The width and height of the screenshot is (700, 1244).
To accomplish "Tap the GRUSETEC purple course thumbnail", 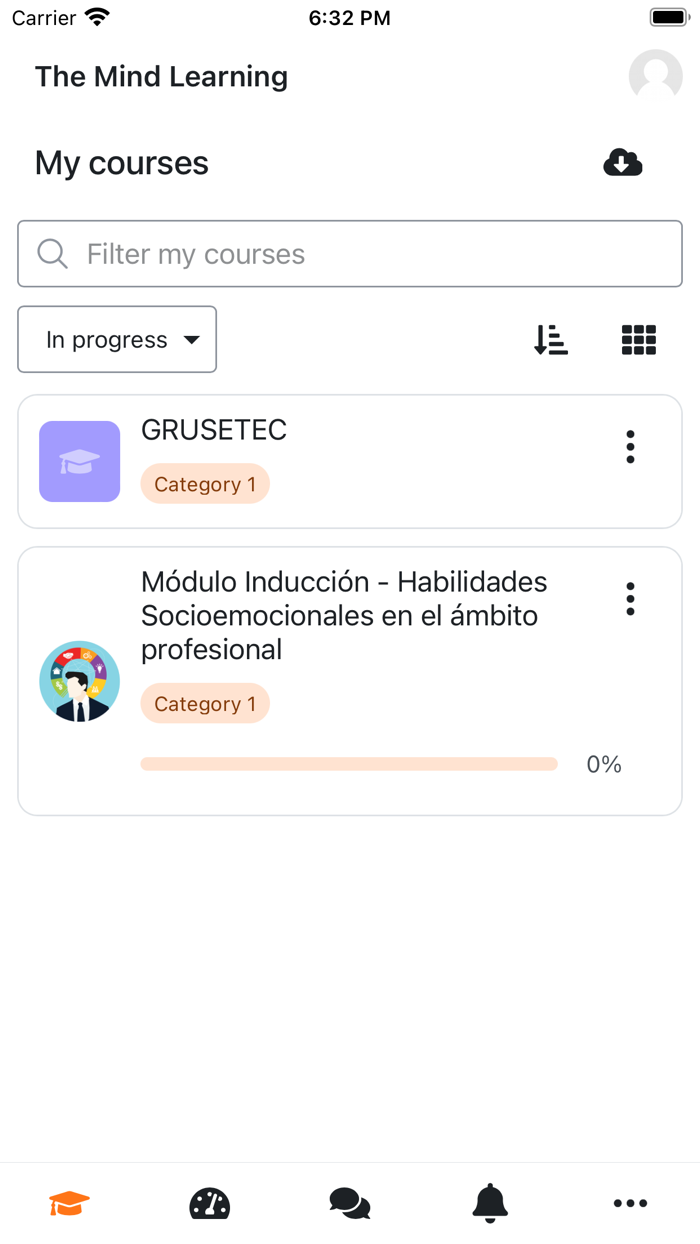I will point(80,461).
